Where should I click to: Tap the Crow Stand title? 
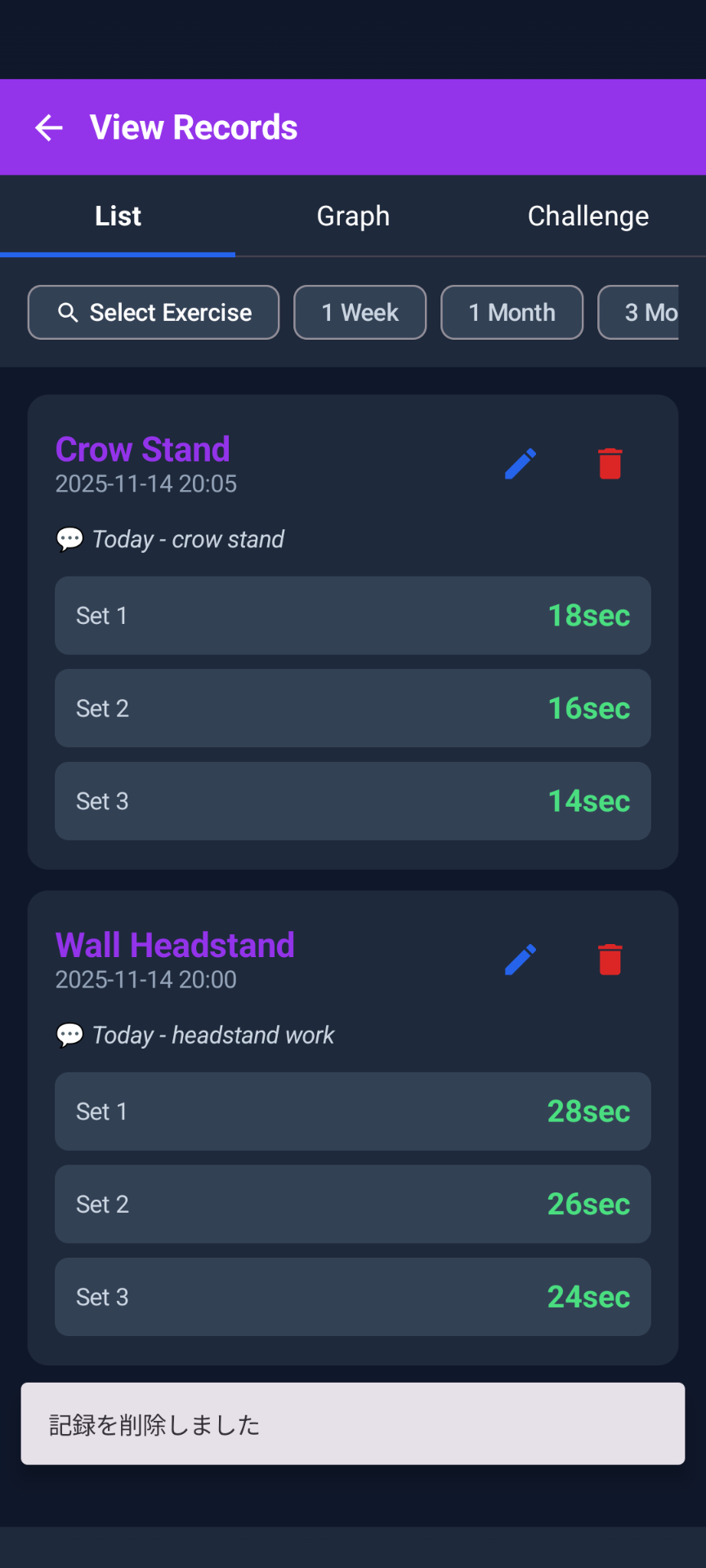143,449
